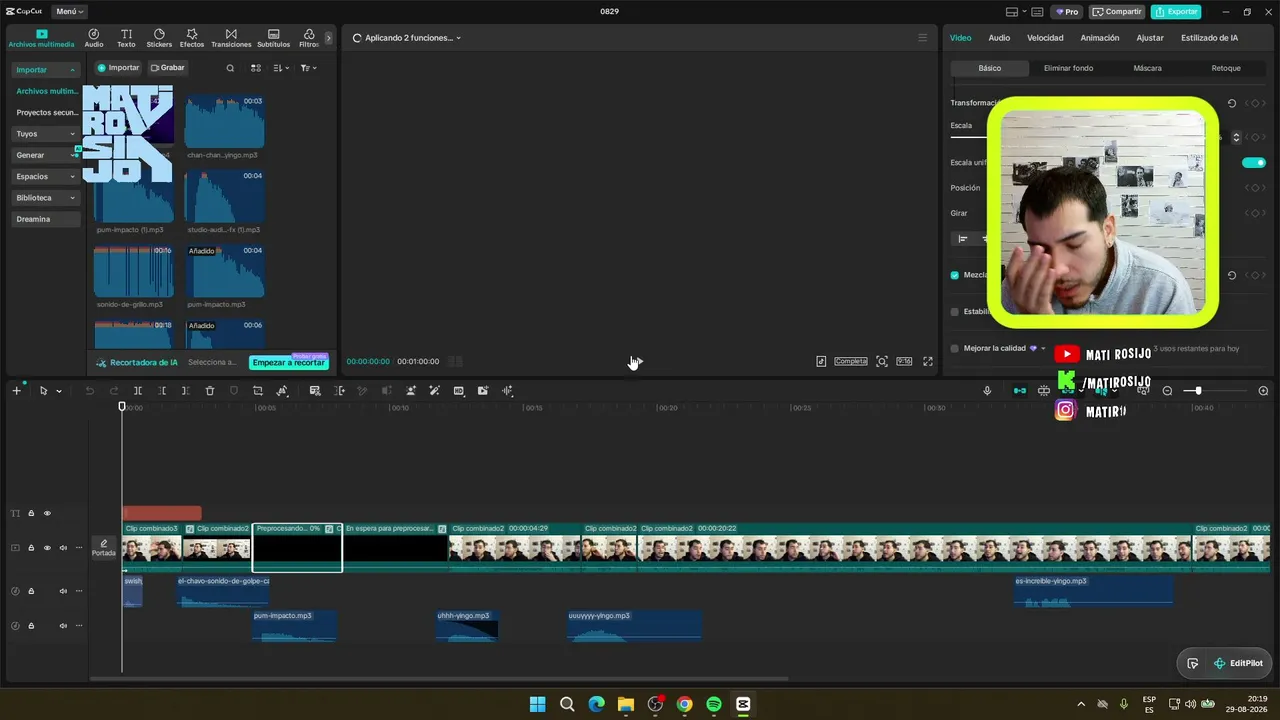Show more media tabs arrow
Viewport: 1280px width, 720px height.
[328, 38]
